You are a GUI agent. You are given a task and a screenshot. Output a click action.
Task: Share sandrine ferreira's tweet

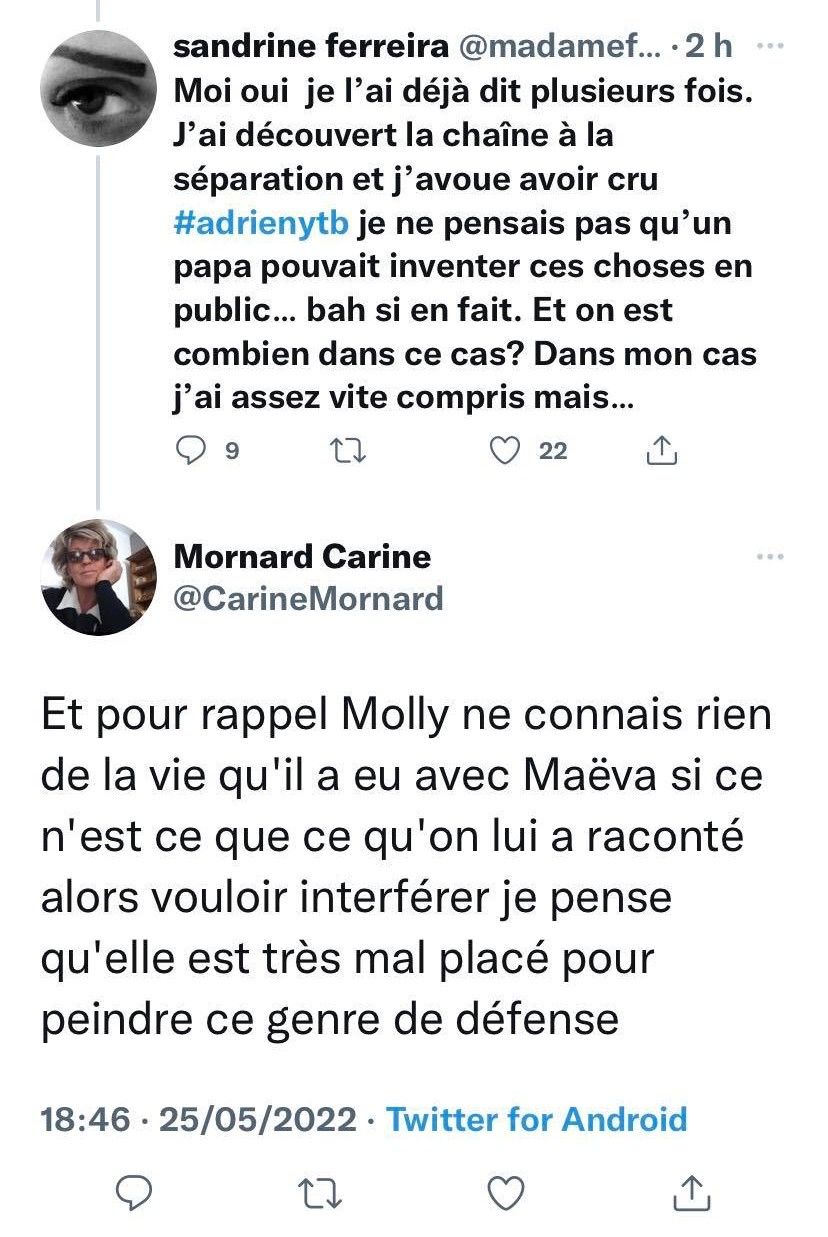[662, 452]
